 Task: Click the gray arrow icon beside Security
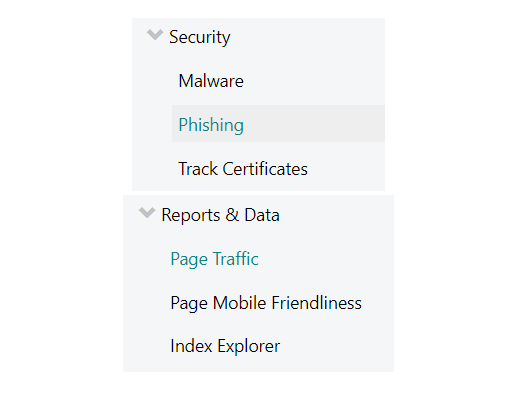pos(155,34)
